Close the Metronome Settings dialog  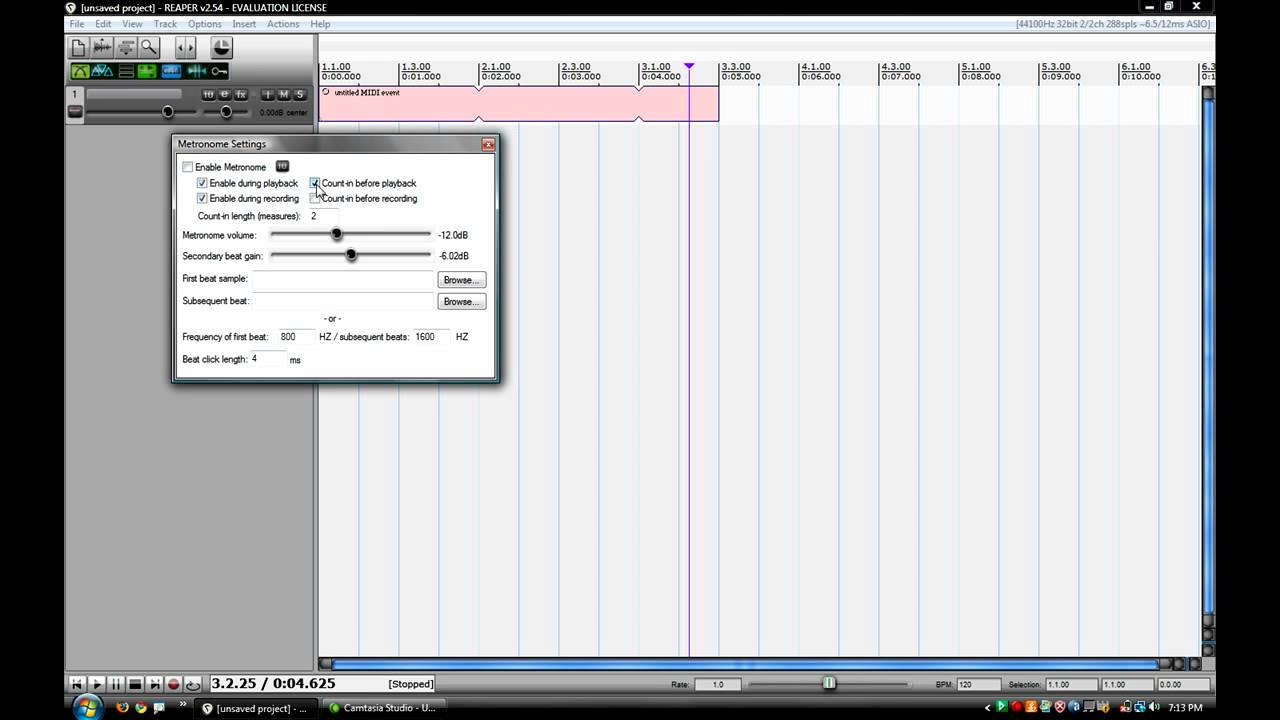tap(488, 144)
